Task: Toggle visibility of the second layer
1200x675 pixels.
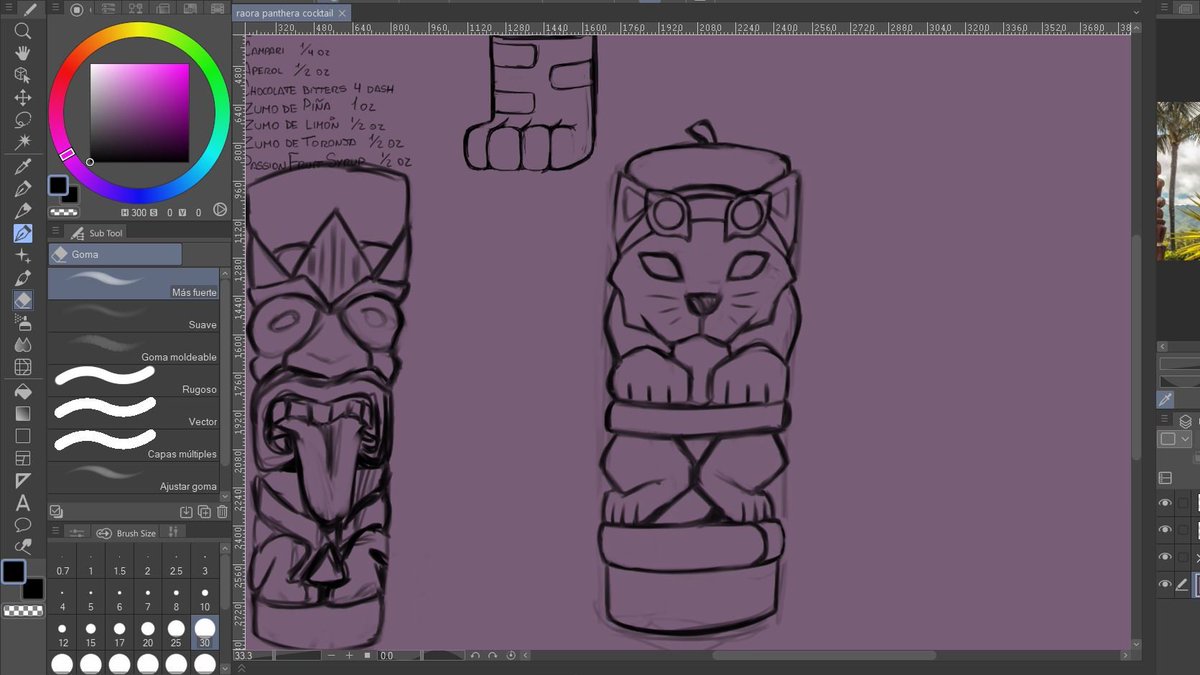Action: point(1164,530)
